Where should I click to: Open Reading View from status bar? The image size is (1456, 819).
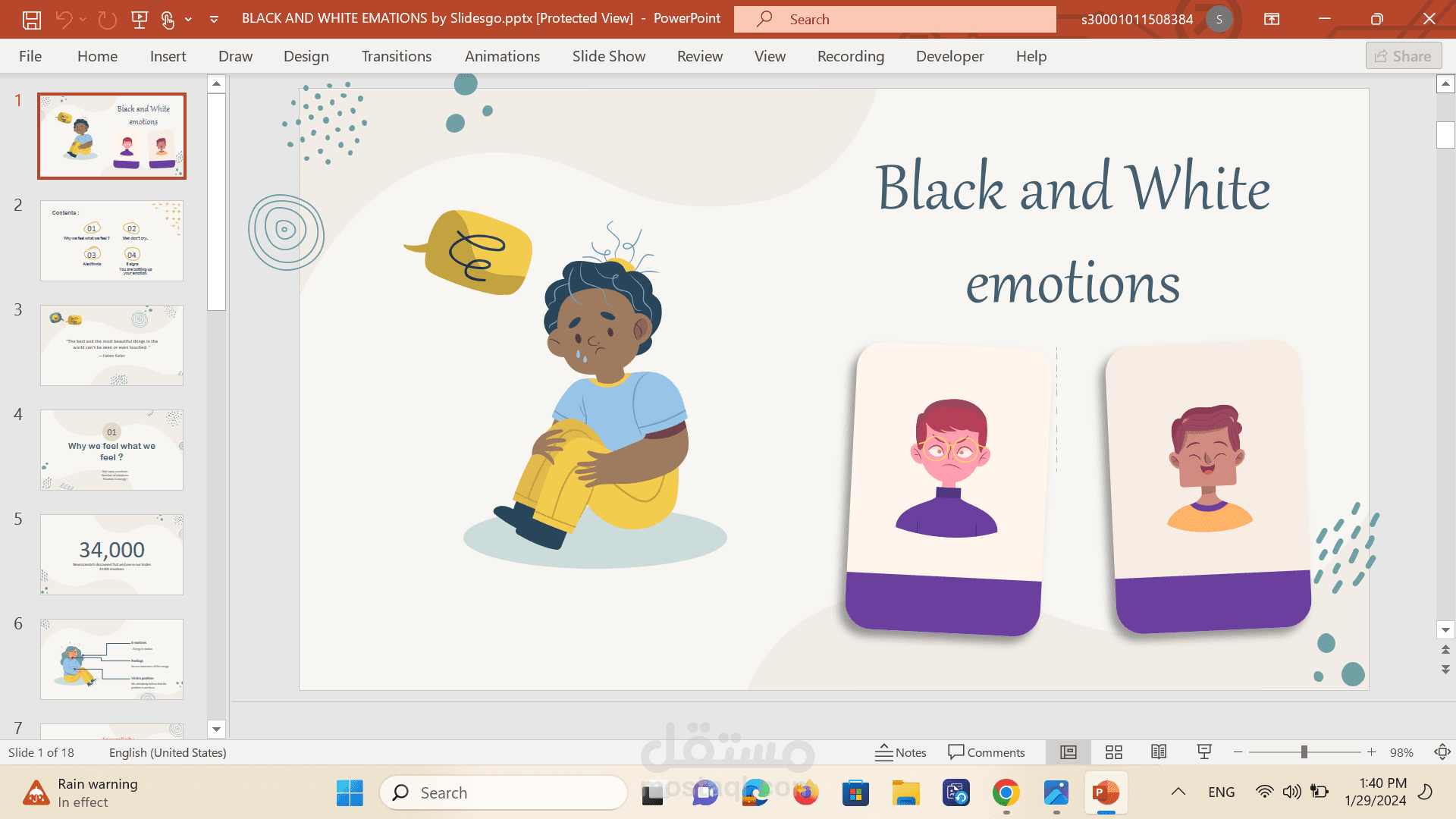click(x=1159, y=752)
